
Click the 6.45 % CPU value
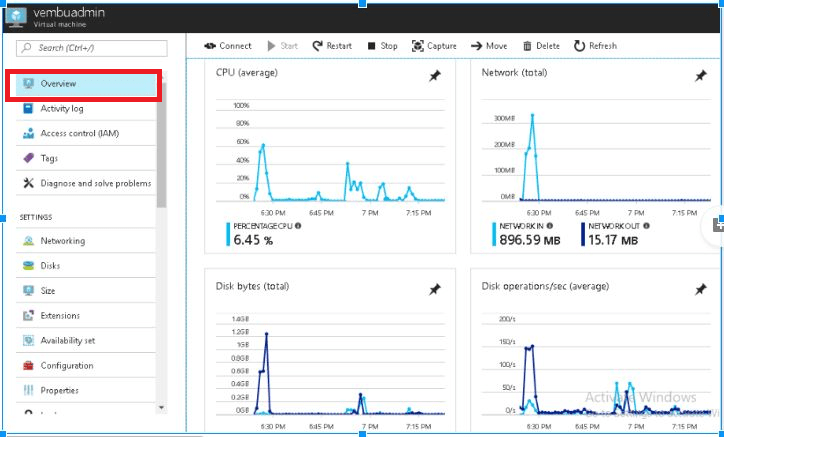pyautogui.click(x=253, y=240)
